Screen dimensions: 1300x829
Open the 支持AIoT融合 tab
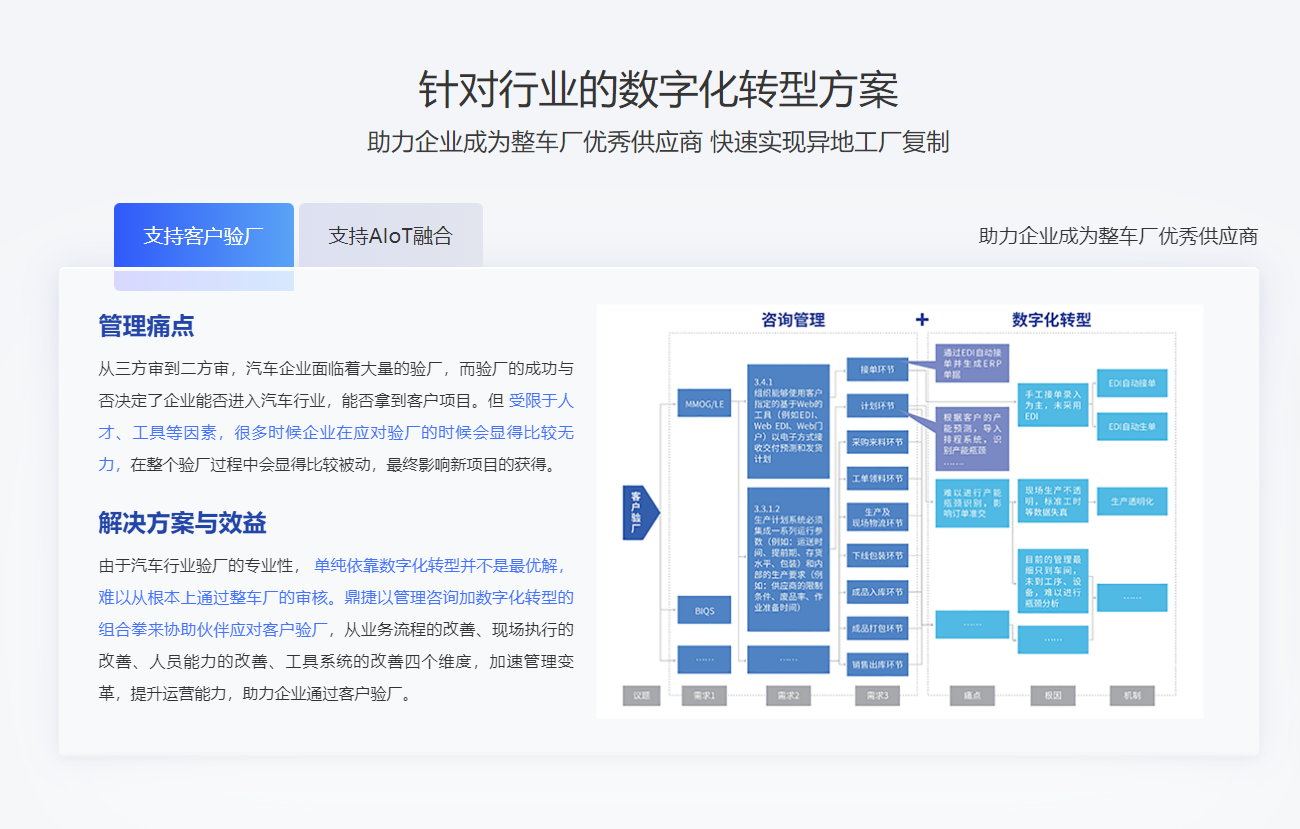click(x=390, y=236)
